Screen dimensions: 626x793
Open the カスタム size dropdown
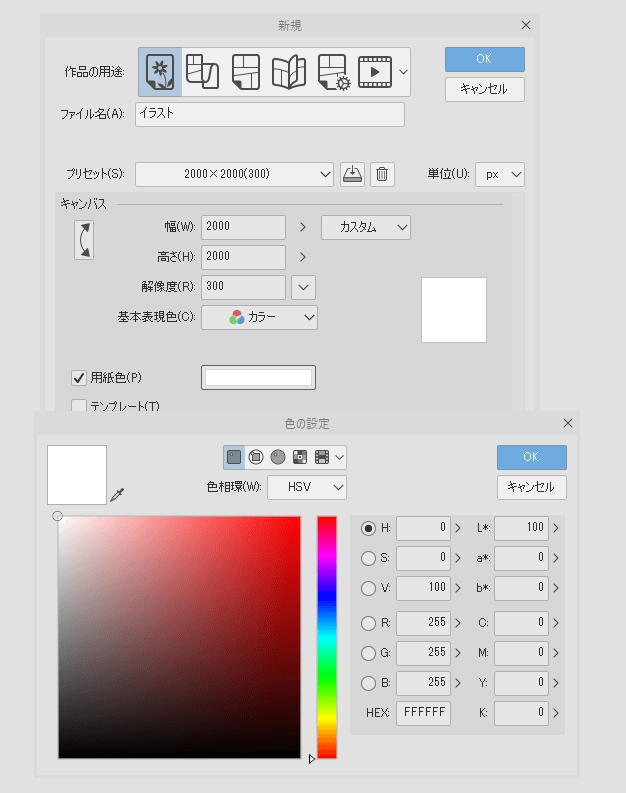click(366, 228)
